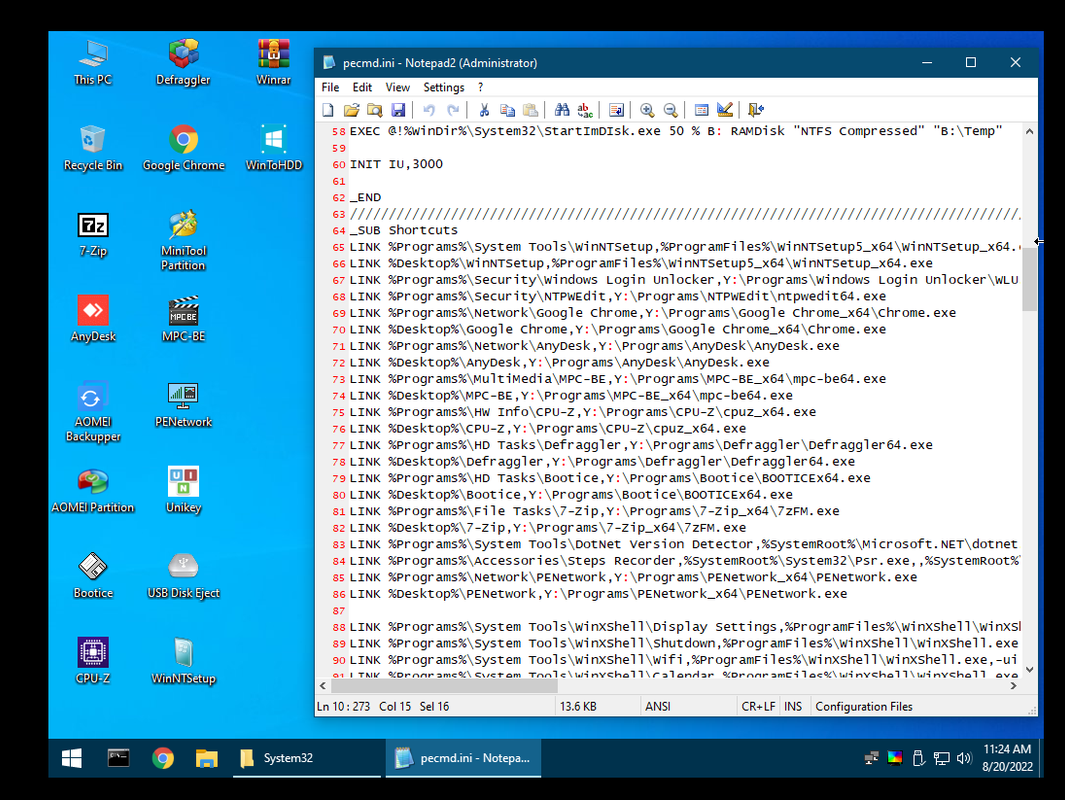Click the CPU-Z desktop icon
The width and height of the screenshot is (1065, 800).
93,661
